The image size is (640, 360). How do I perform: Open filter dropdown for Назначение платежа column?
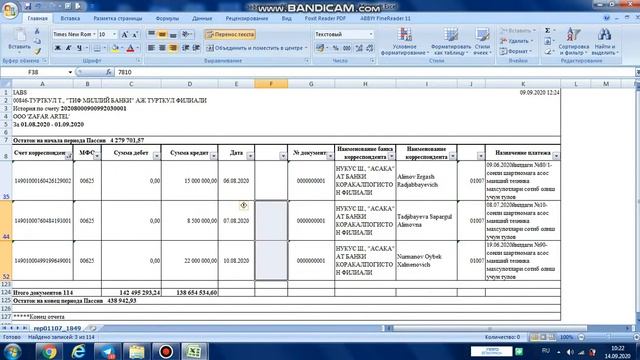[x=556, y=156]
